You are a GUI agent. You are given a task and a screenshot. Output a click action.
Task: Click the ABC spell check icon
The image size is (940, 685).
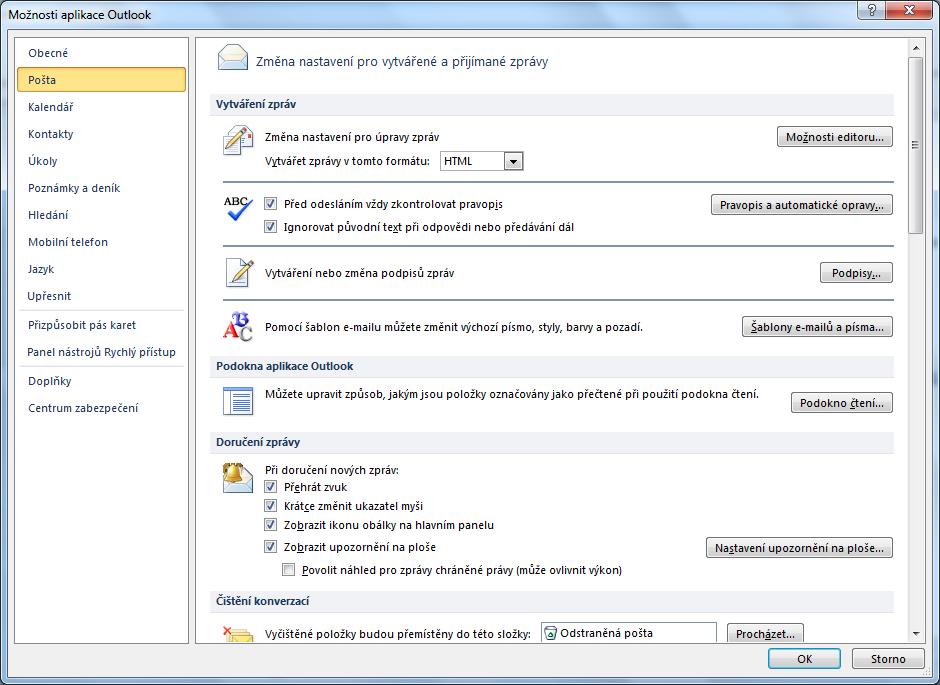point(238,208)
